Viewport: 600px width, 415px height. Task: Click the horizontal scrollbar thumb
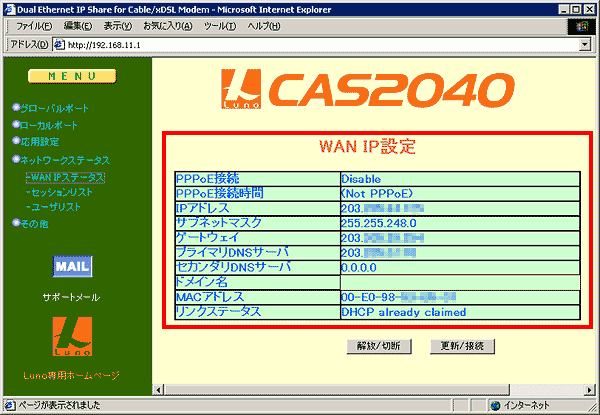tap(337, 390)
